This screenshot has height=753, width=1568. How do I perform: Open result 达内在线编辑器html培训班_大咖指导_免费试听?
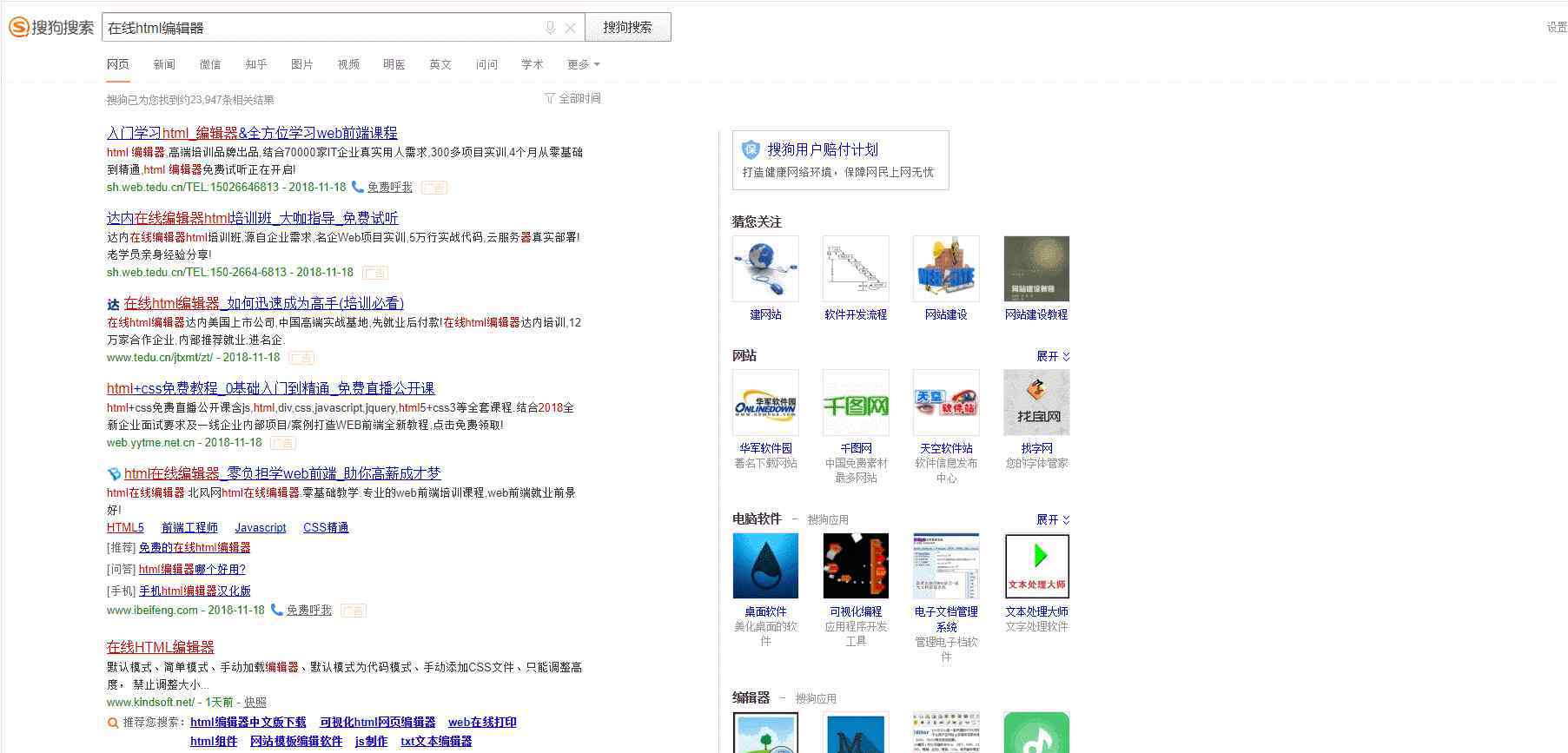click(253, 218)
